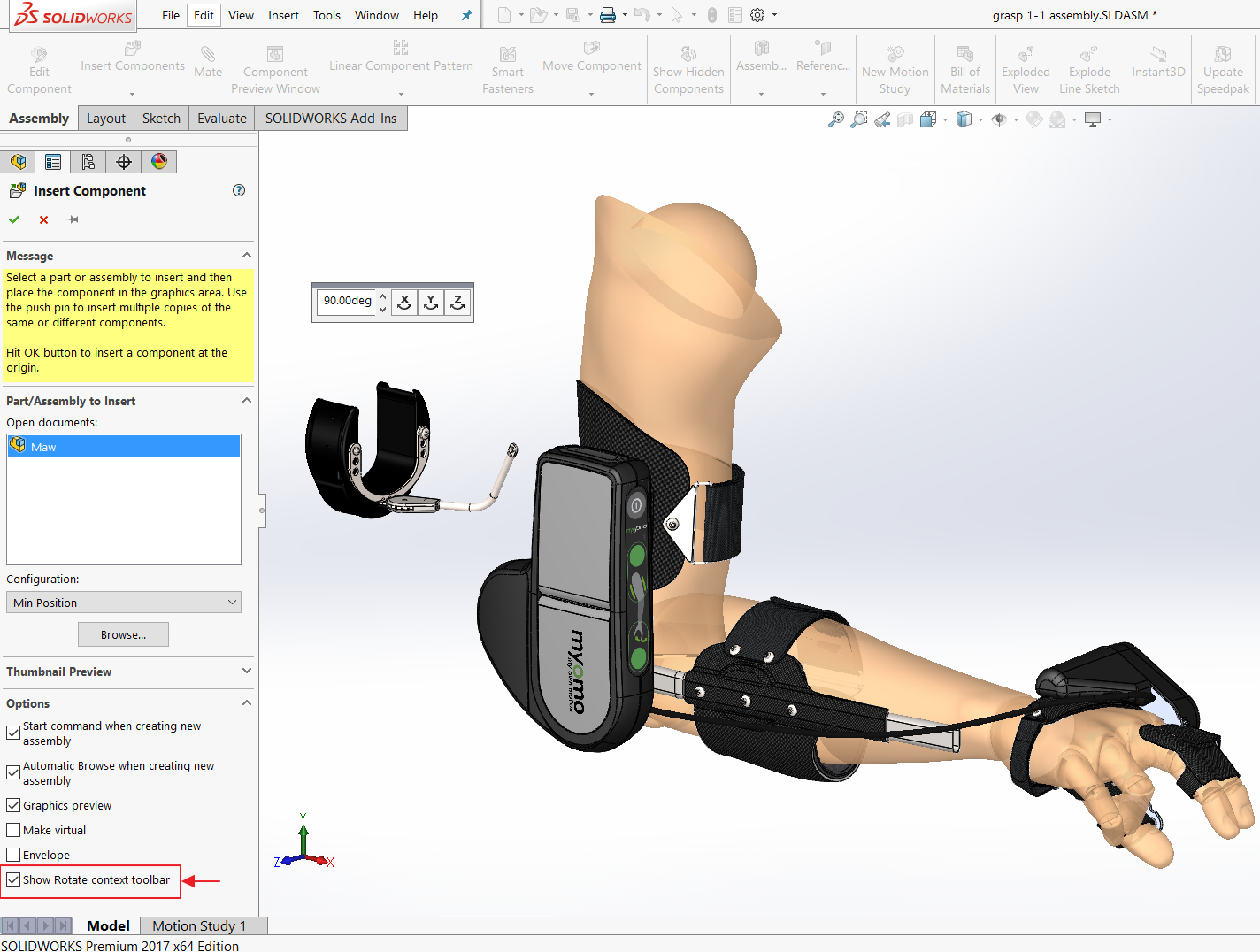This screenshot has height=952, width=1260.
Task: Rotate component about the X axis
Action: pyautogui.click(x=404, y=303)
